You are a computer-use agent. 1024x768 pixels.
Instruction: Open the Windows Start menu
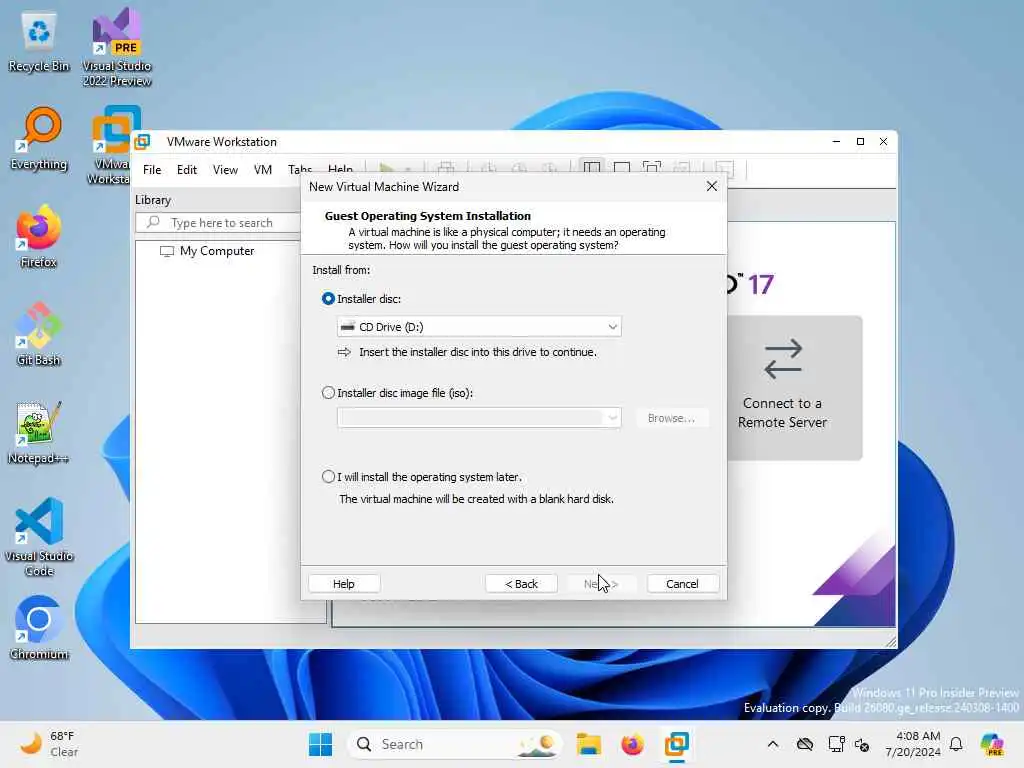[x=320, y=744]
